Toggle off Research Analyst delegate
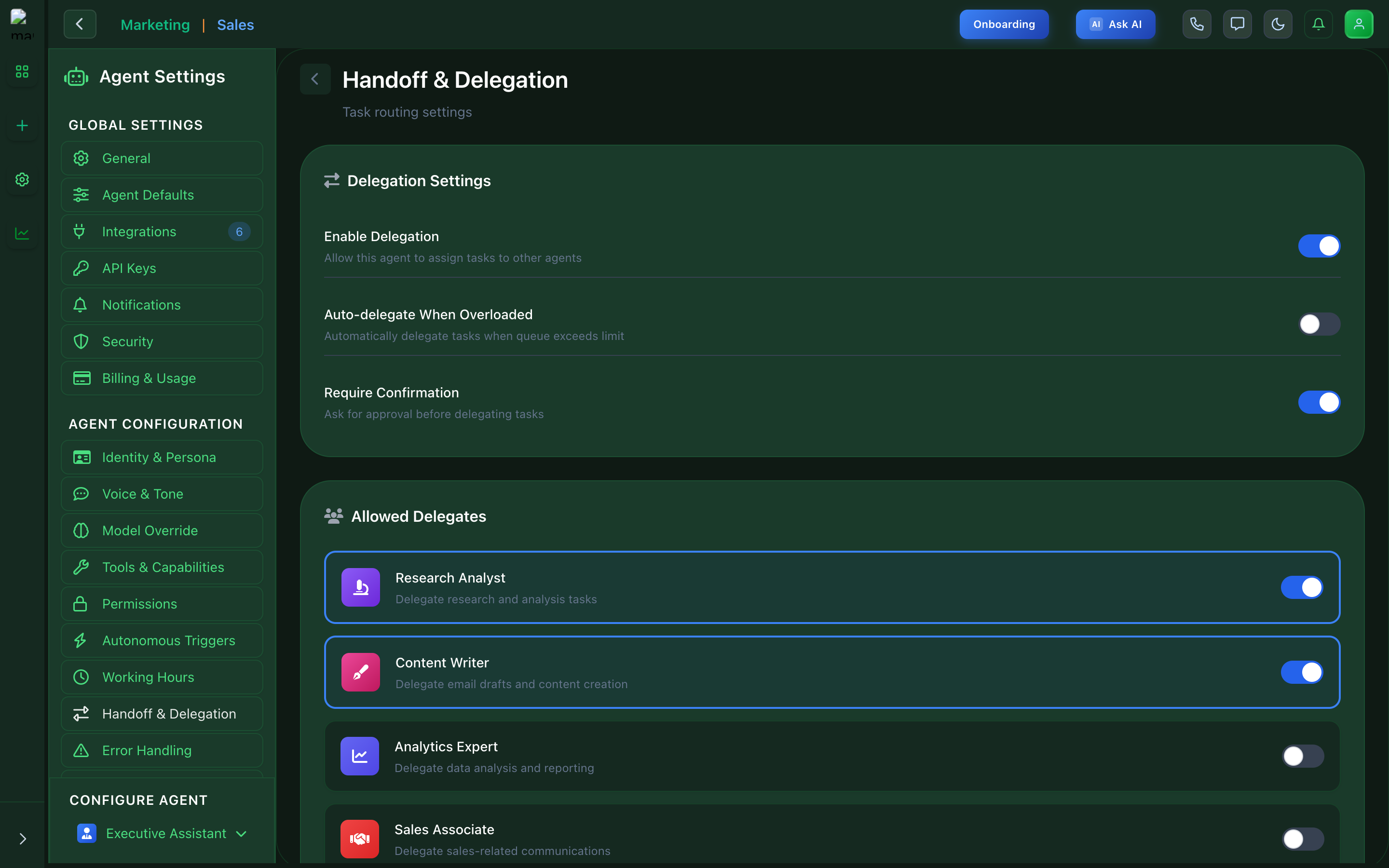1389x868 pixels. [1302, 587]
